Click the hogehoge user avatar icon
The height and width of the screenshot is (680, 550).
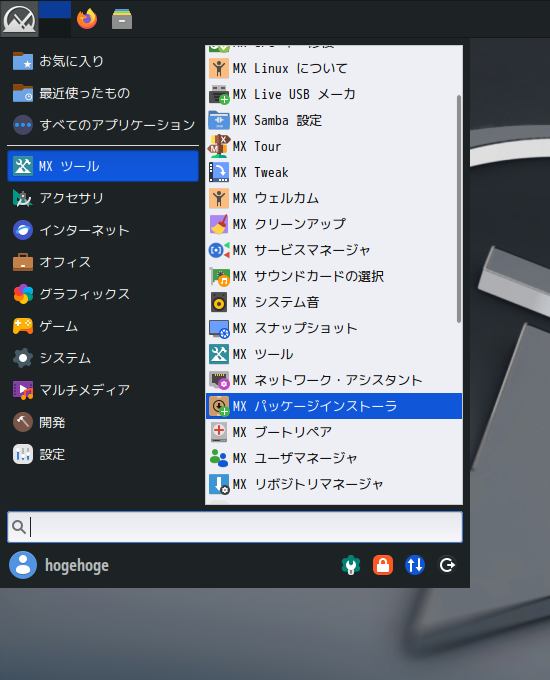tap(23, 565)
